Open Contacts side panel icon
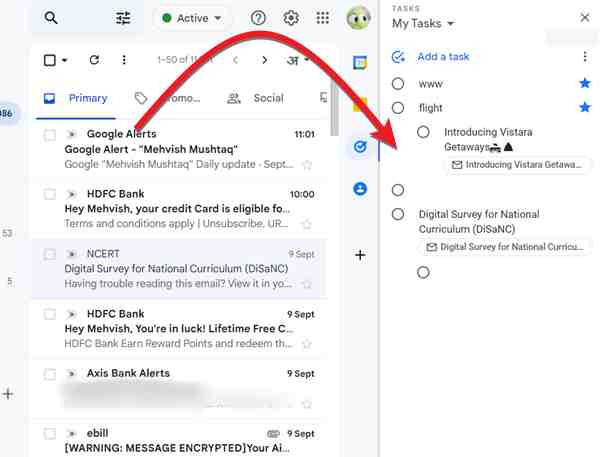The image size is (600, 457). tap(360, 189)
